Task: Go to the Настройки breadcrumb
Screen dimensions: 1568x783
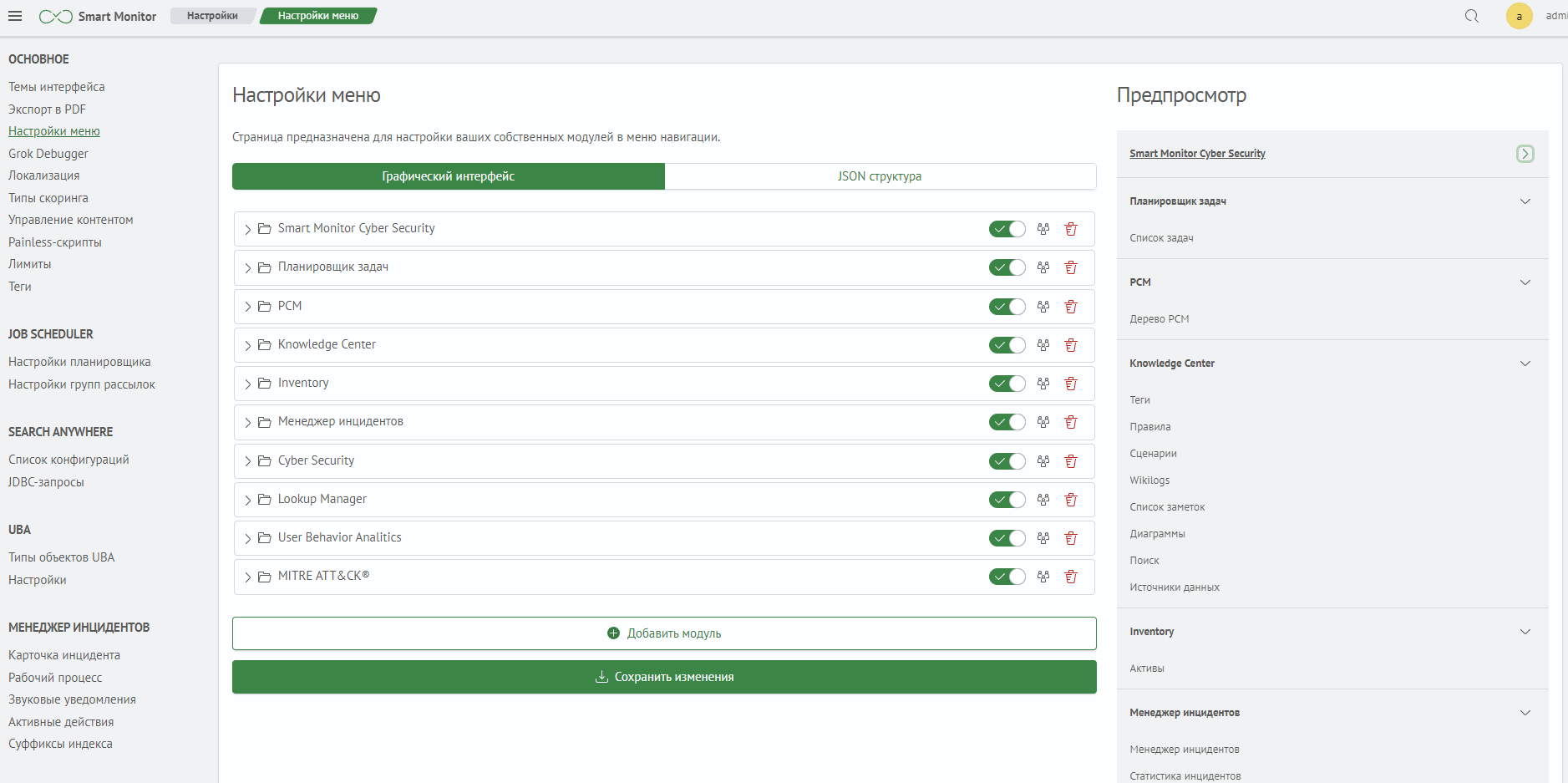Action: pyautogui.click(x=212, y=16)
